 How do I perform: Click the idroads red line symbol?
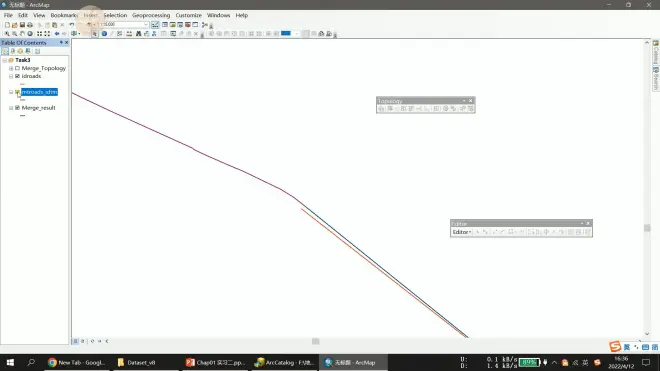click(23, 84)
